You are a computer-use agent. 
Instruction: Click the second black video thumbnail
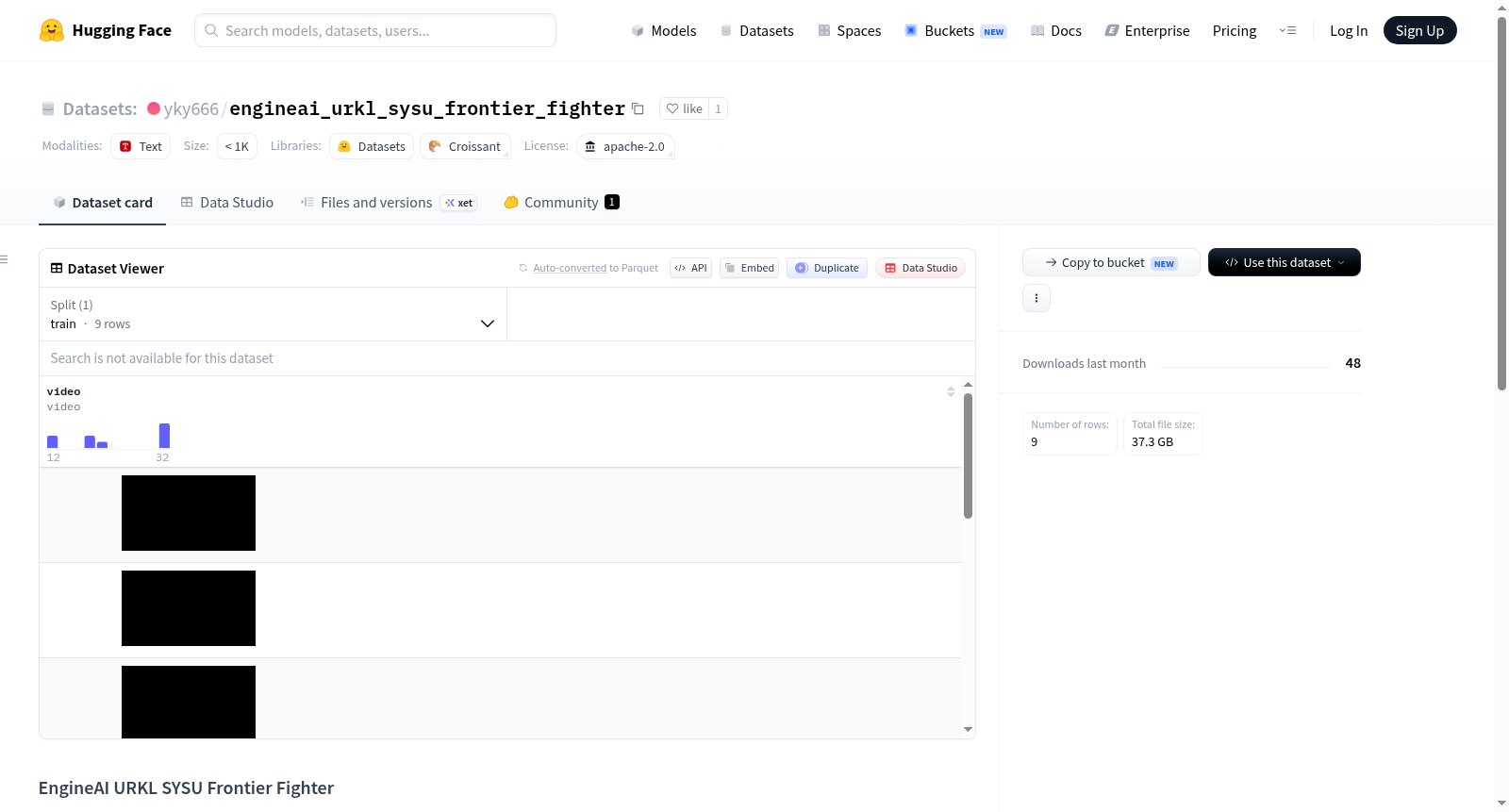[x=189, y=608]
